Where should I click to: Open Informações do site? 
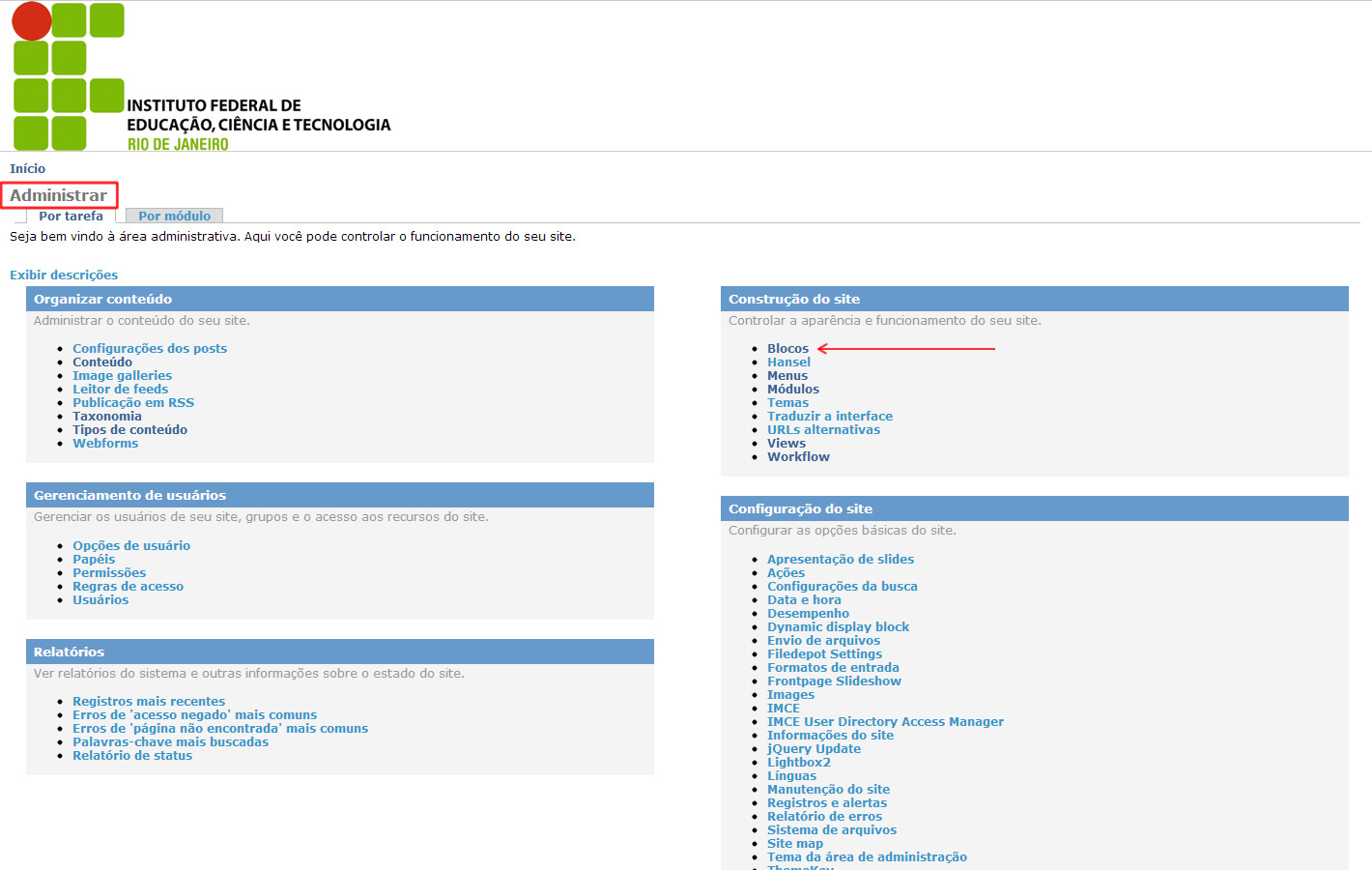point(830,736)
